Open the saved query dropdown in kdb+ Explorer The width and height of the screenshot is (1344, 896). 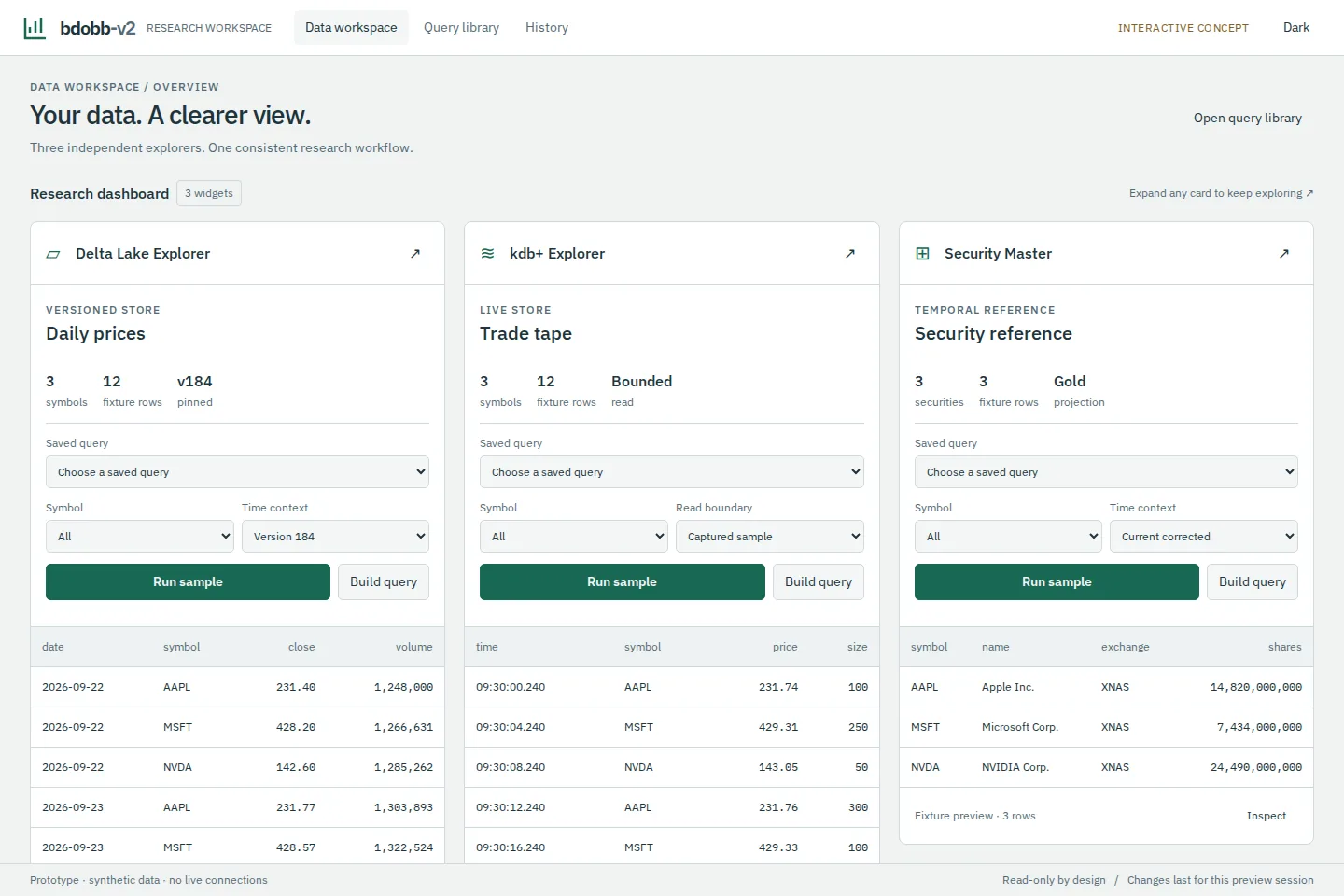[672, 472]
